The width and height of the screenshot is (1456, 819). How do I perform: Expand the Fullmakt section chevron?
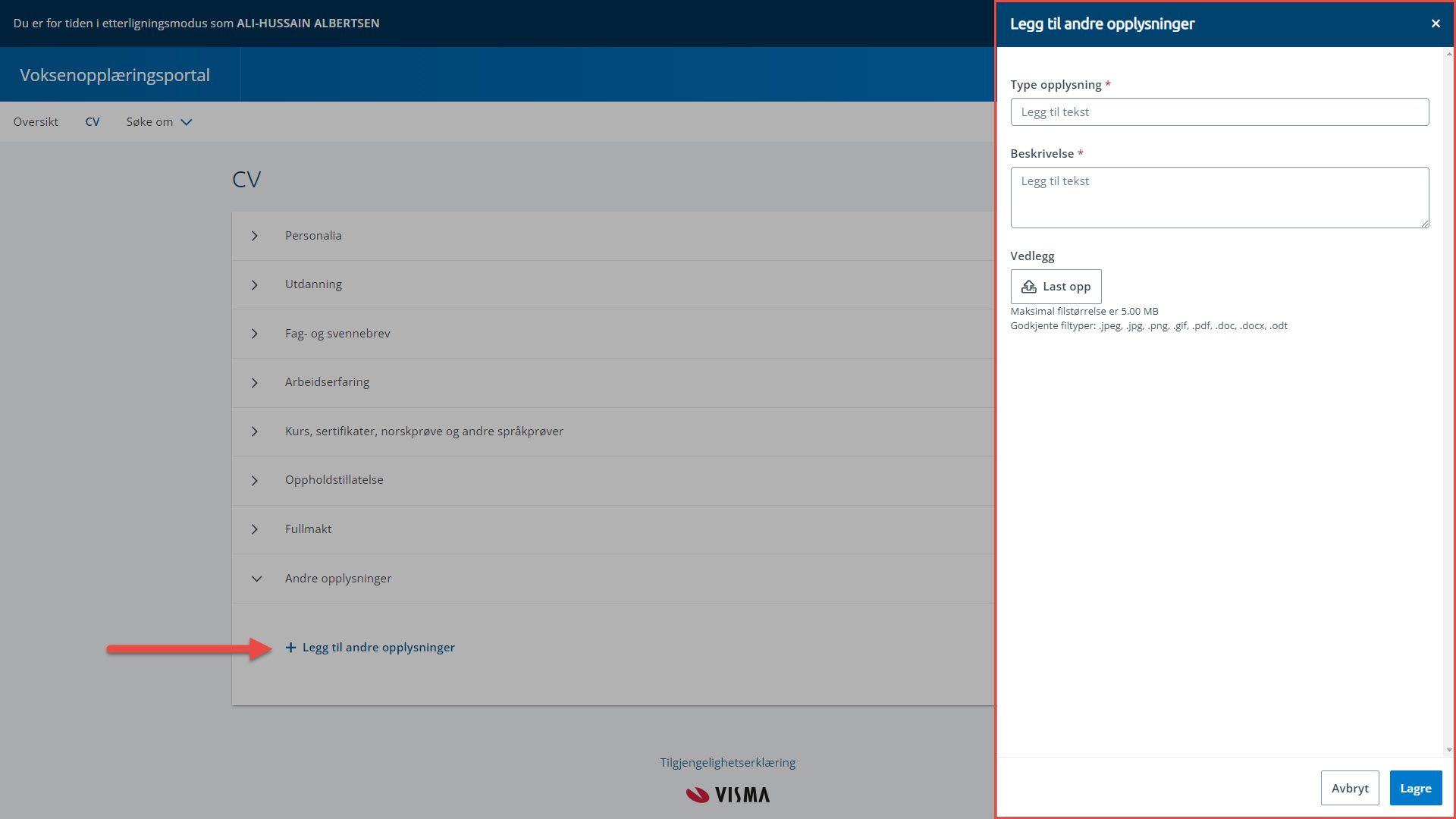pyautogui.click(x=255, y=529)
